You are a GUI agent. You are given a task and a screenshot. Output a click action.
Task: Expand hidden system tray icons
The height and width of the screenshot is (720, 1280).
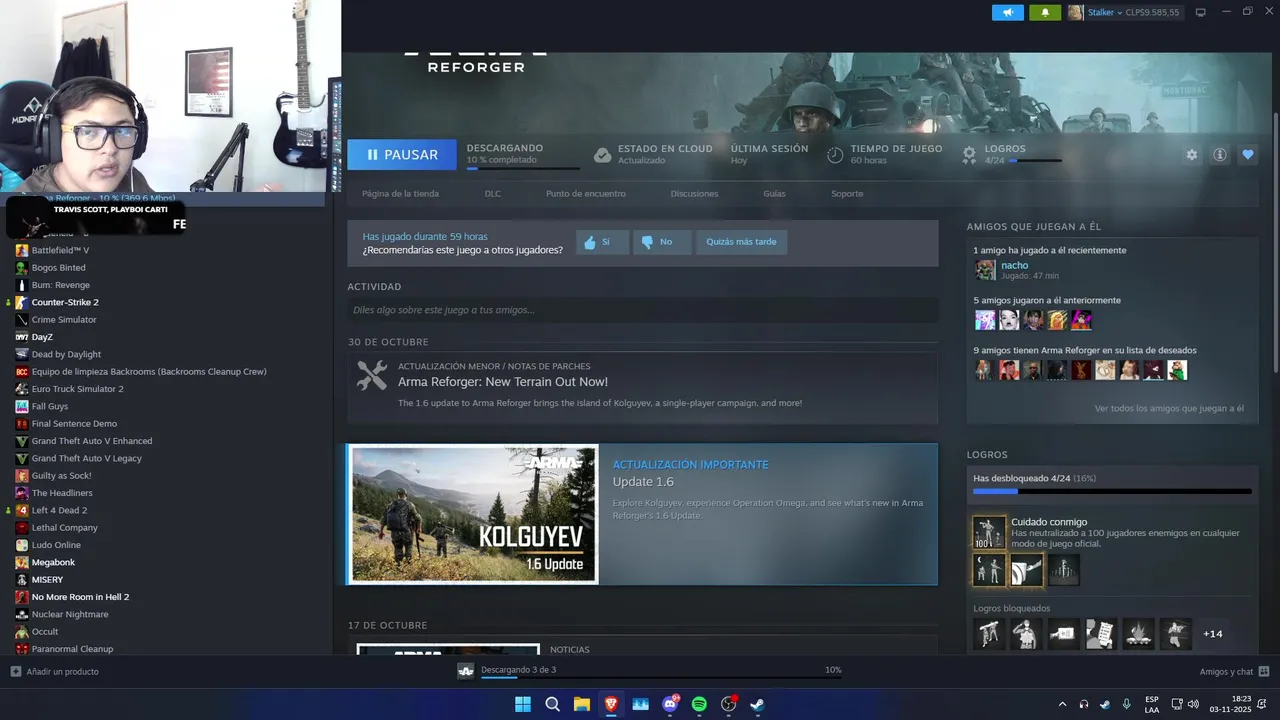(1062, 704)
